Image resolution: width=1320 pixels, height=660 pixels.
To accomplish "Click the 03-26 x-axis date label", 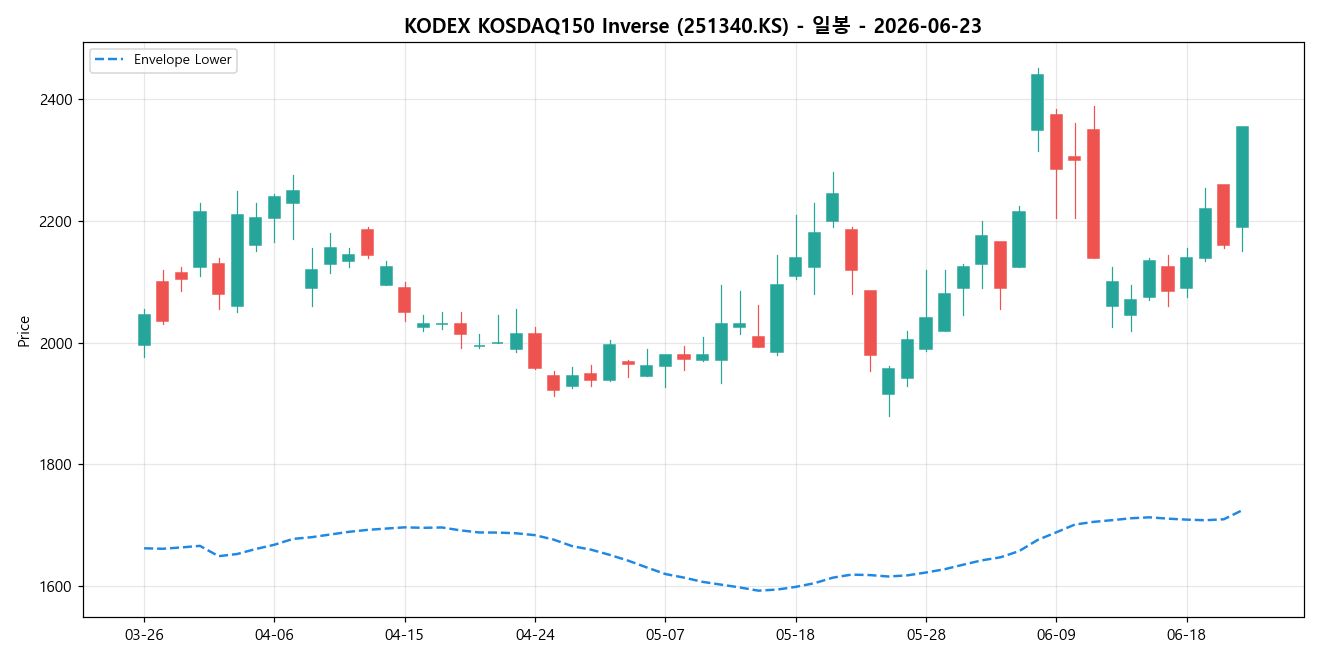I will 144,635.
